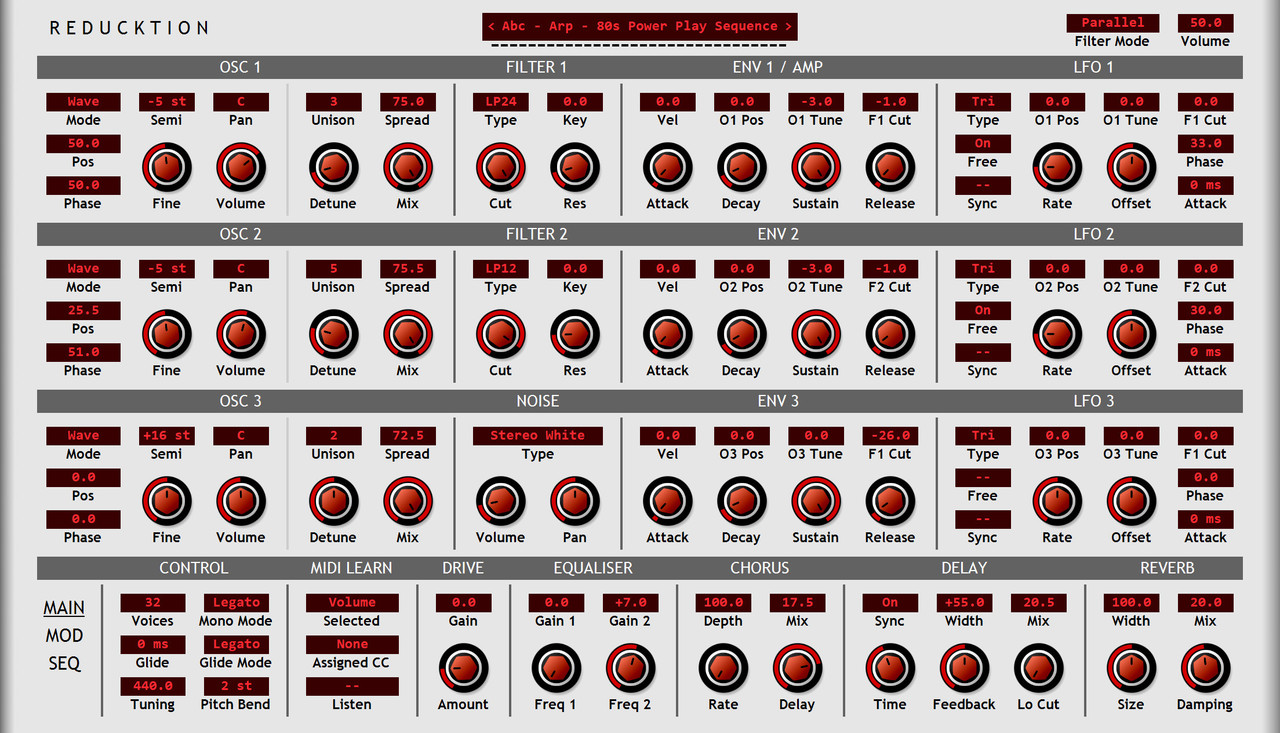Image resolution: width=1280 pixels, height=733 pixels.
Task: Toggle LFO 3 Sync field
Action: [983, 519]
